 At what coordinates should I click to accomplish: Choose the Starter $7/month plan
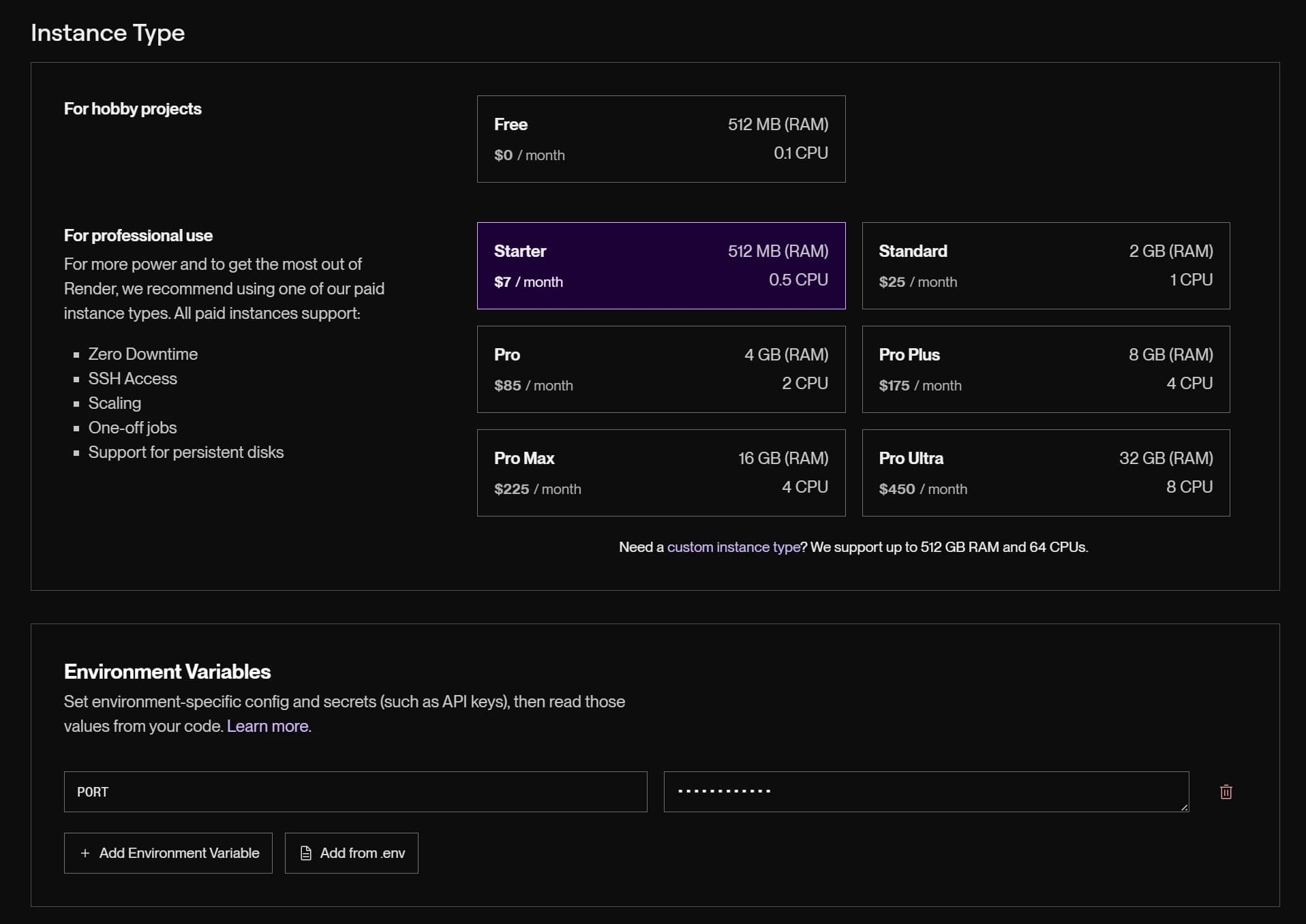click(x=660, y=266)
